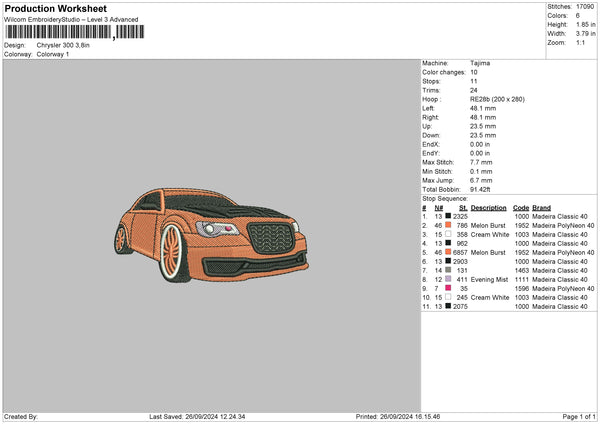The height and width of the screenshot is (424, 600).
Task: Select the grey swatch in stop 7
Action: (447, 270)
